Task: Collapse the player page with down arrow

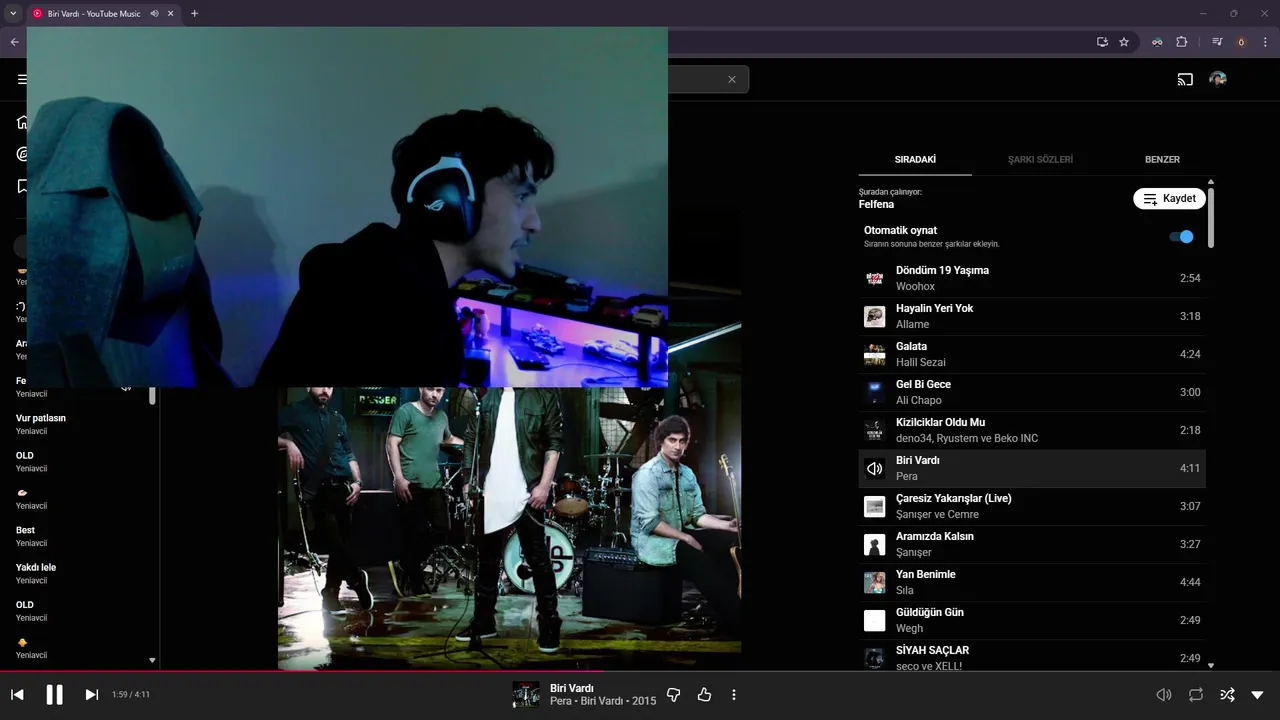Action: coord(1257,694)
